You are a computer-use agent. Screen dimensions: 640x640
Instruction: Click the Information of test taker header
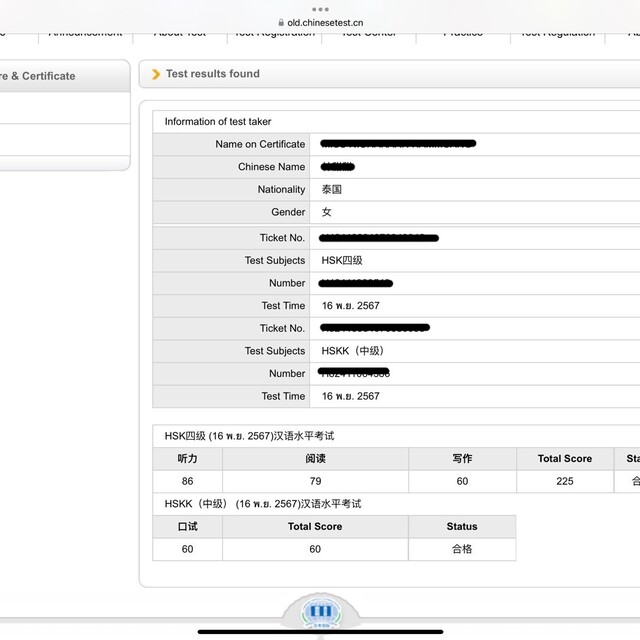(218, 122)
